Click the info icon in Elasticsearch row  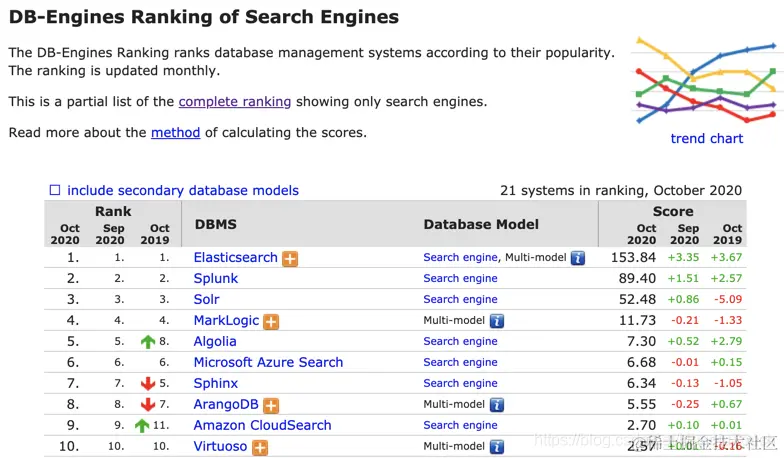[577, 258]
